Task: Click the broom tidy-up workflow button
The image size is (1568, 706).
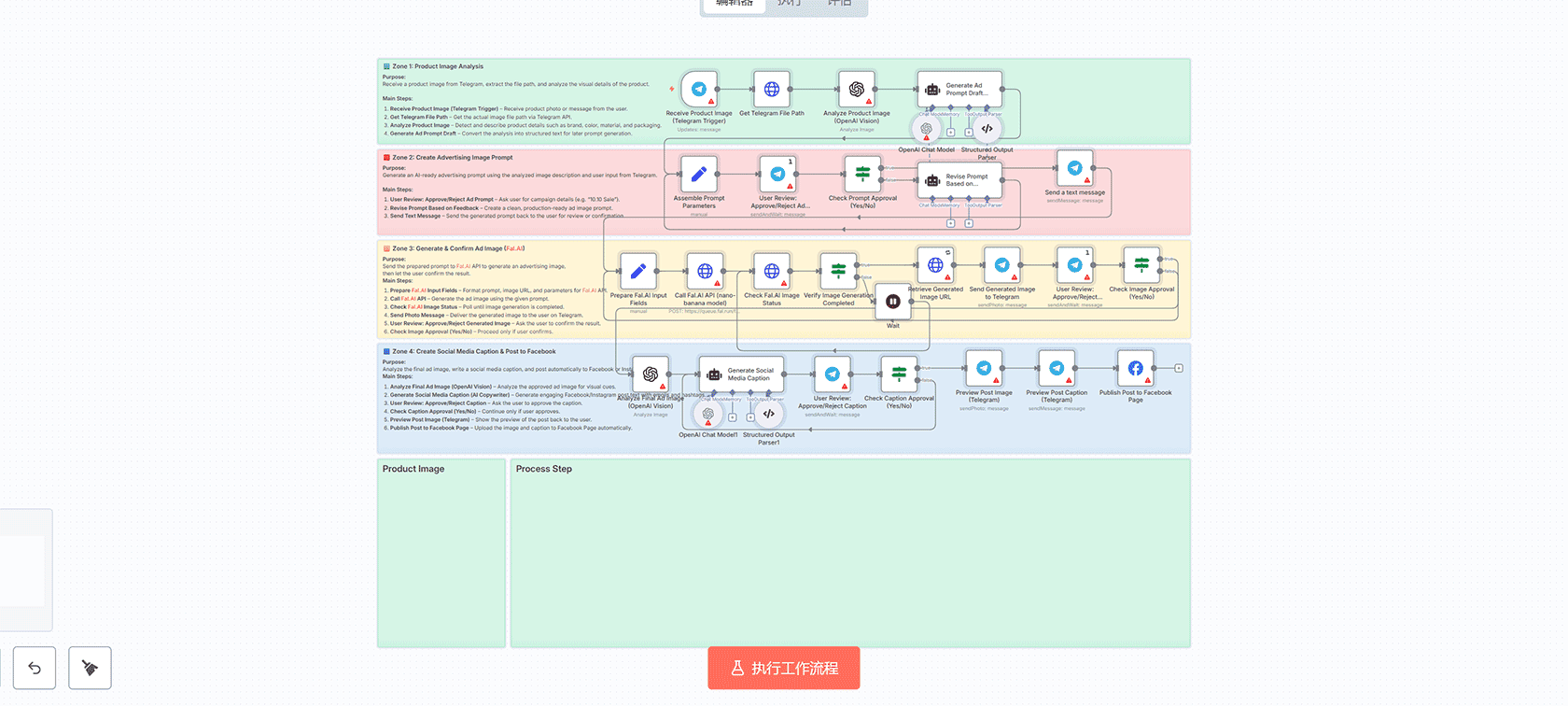Action: click(90, 668)
